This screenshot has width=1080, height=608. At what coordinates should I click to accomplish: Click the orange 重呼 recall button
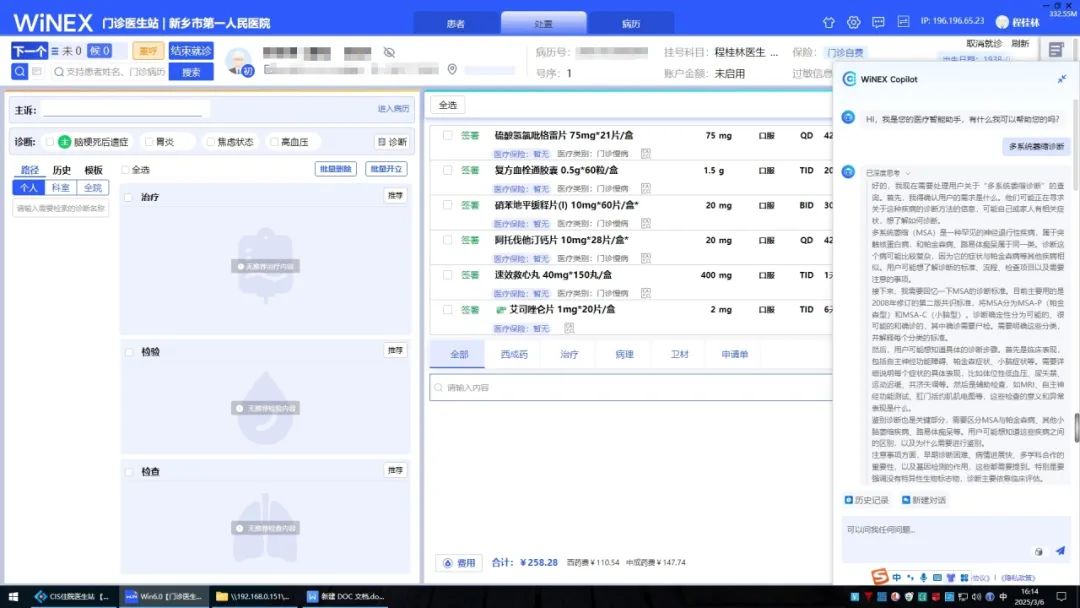[148, 51]
